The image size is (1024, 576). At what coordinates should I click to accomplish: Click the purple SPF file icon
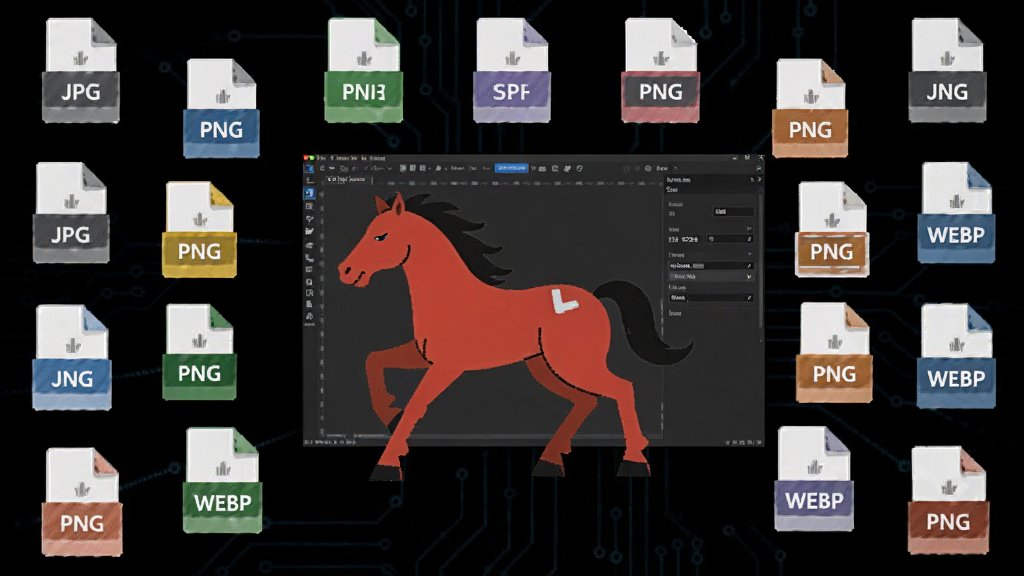pos(511,70)
